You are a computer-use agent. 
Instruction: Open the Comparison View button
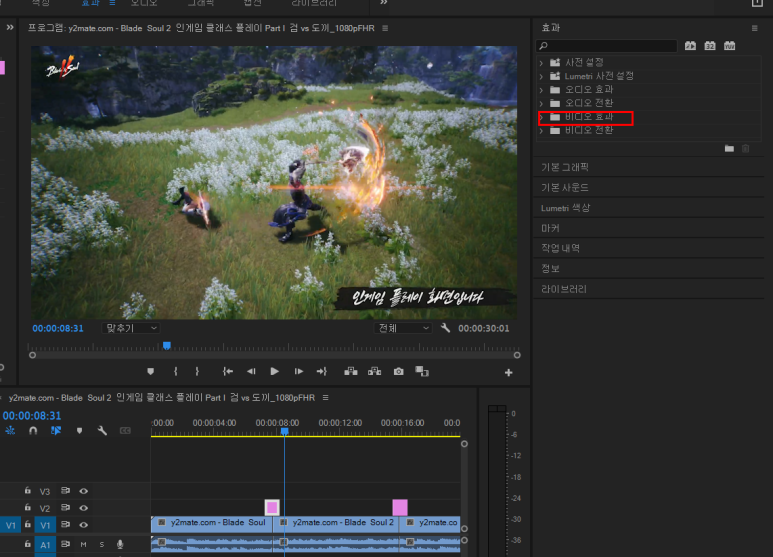click(x=422, y=371)
